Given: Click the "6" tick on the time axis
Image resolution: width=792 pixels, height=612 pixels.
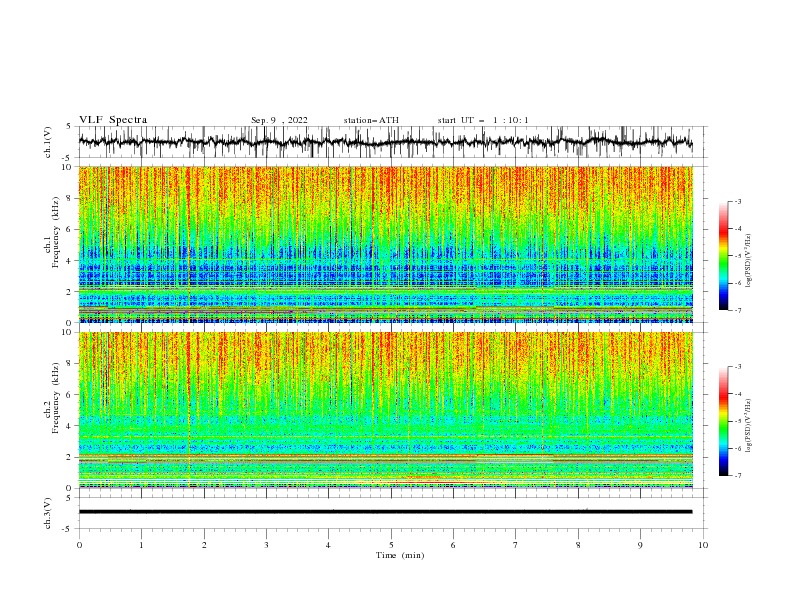Looking at the screenshot, I should (x=454, y=545).
